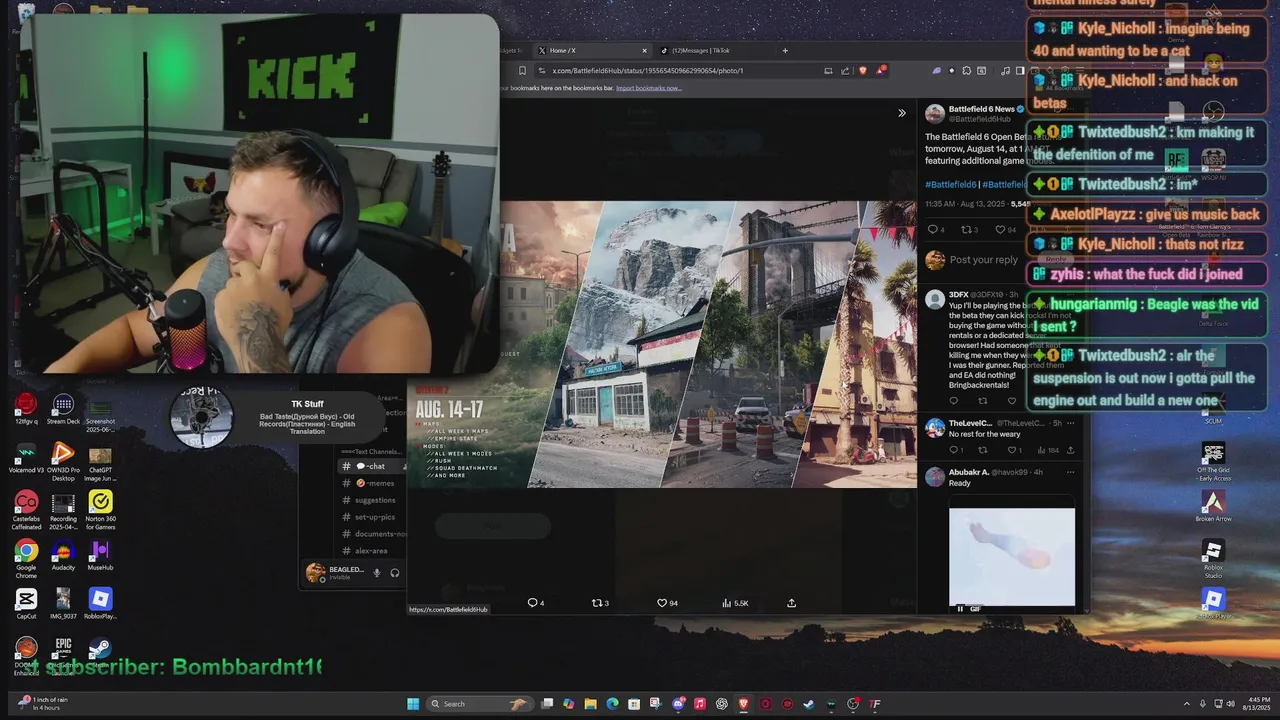Open Microsoft Edge from the taskbar

coord(612,704)
